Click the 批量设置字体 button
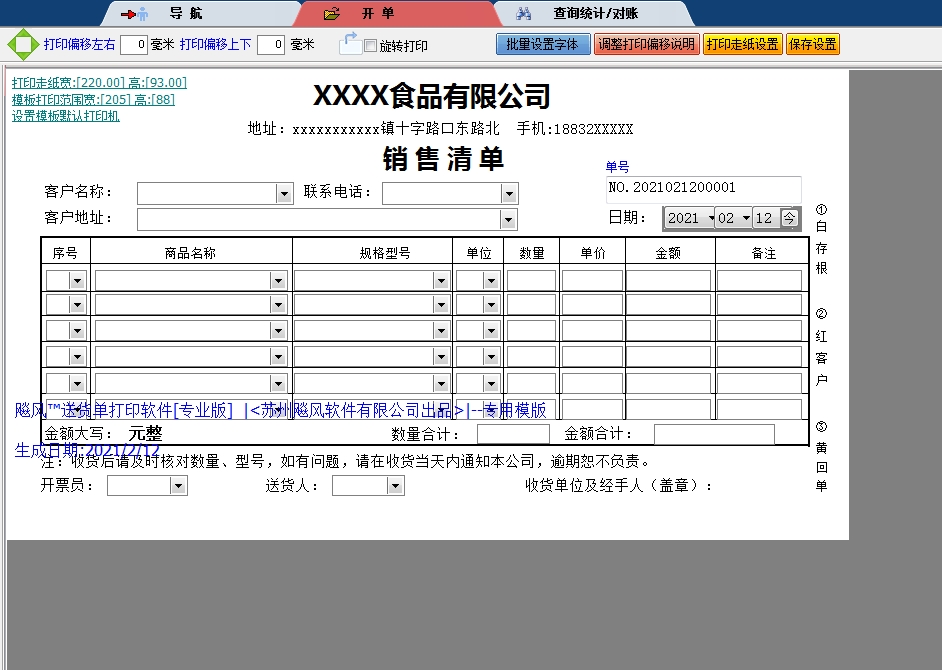942x670 pixels. [x=542, y=45]
